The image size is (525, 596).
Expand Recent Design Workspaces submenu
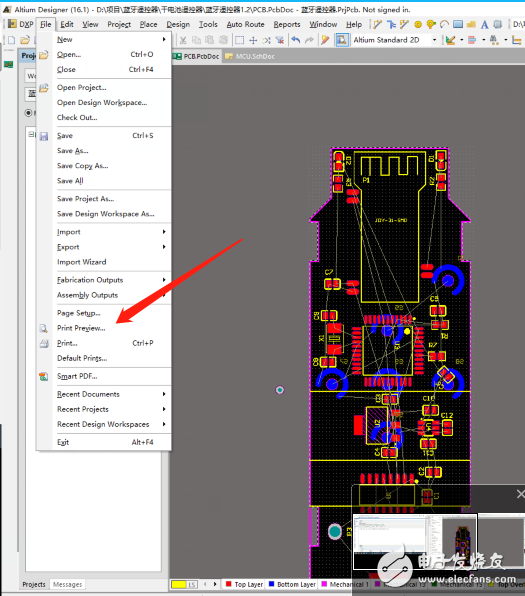click(x=164, y=424)
